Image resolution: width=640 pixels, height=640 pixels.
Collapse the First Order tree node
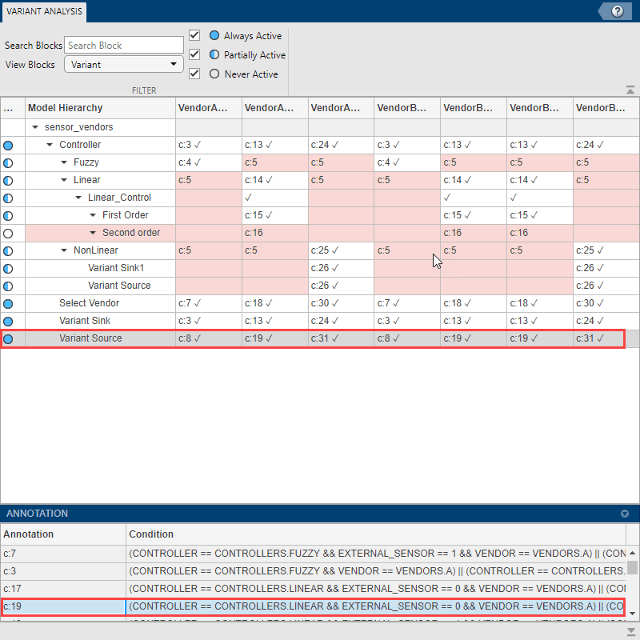pos(93,215)
